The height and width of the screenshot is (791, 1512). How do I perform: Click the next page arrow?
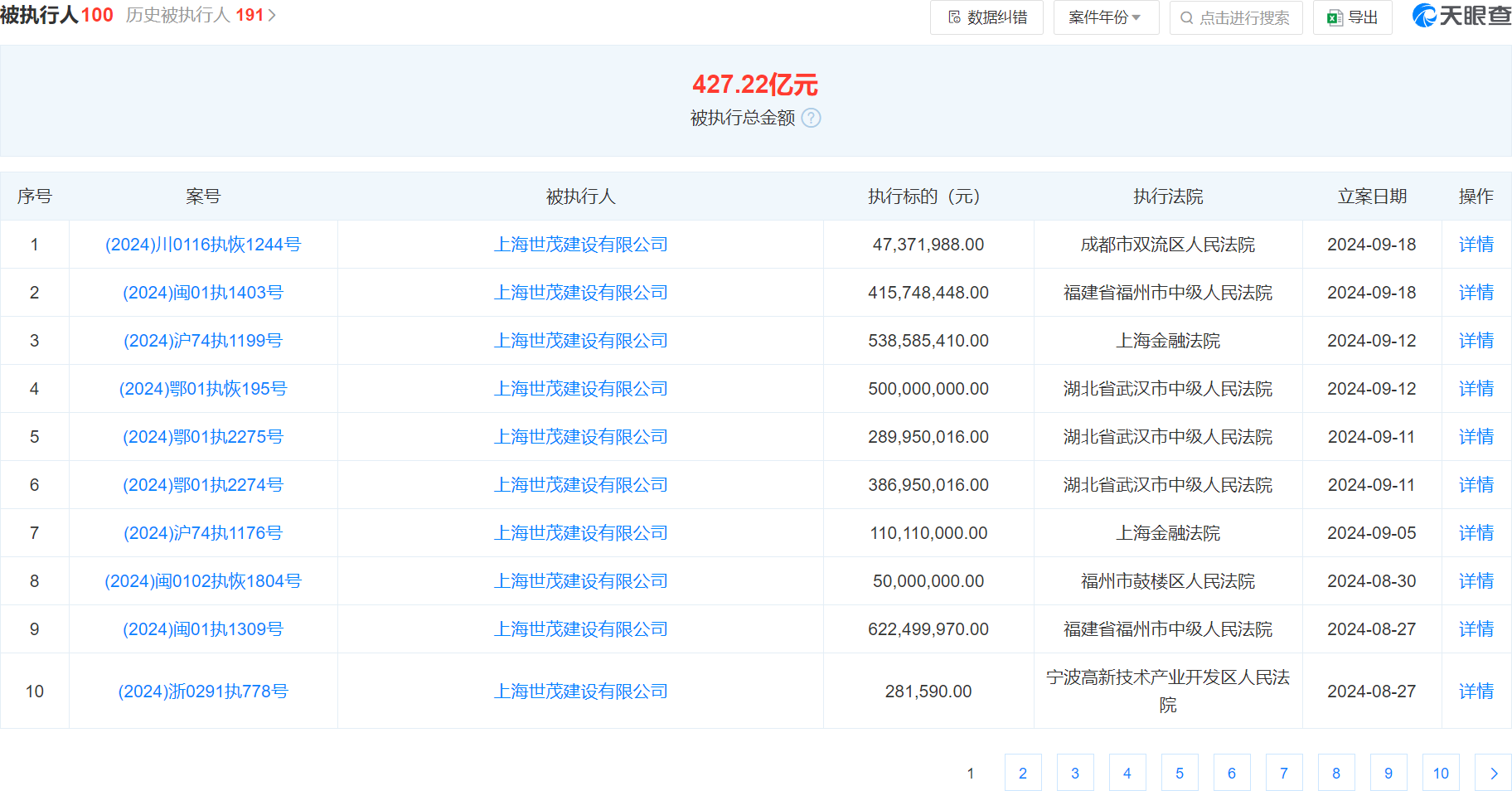coord(1493,773)
